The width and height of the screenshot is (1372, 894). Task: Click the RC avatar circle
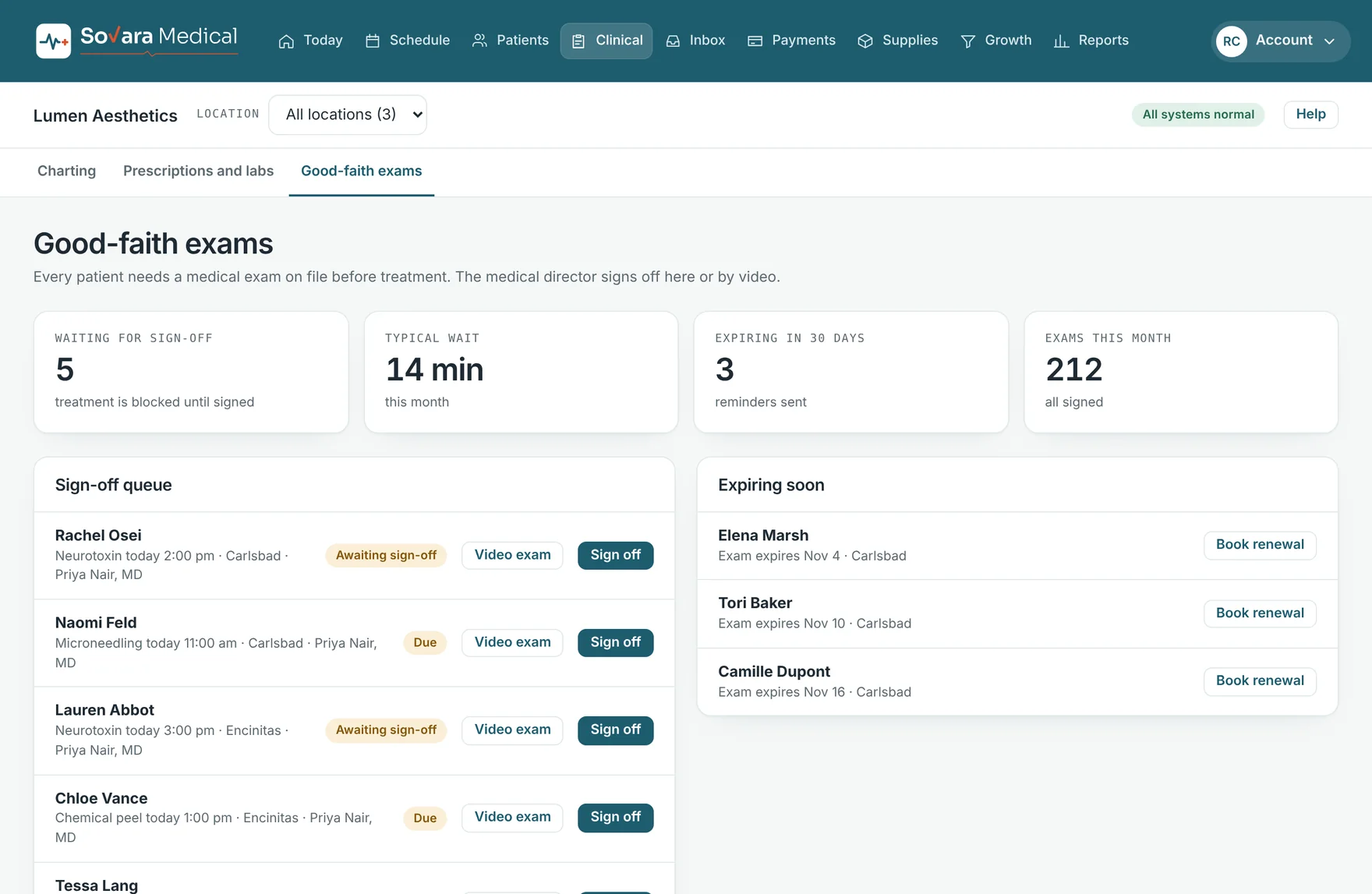click(x=1232, y=41)
